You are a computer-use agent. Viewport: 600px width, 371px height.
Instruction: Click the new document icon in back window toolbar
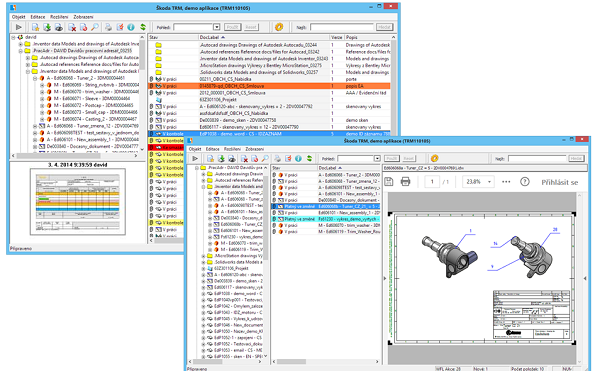pyautogui.click(x=35, y=27)
